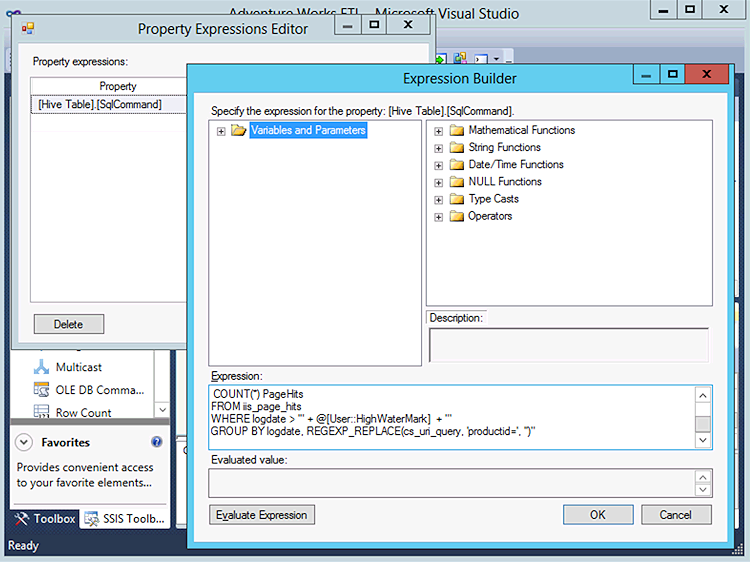Click Visual Studio toolbar dropdown arrow
This screenshot has width=750, height=562.
pos(496,59)
